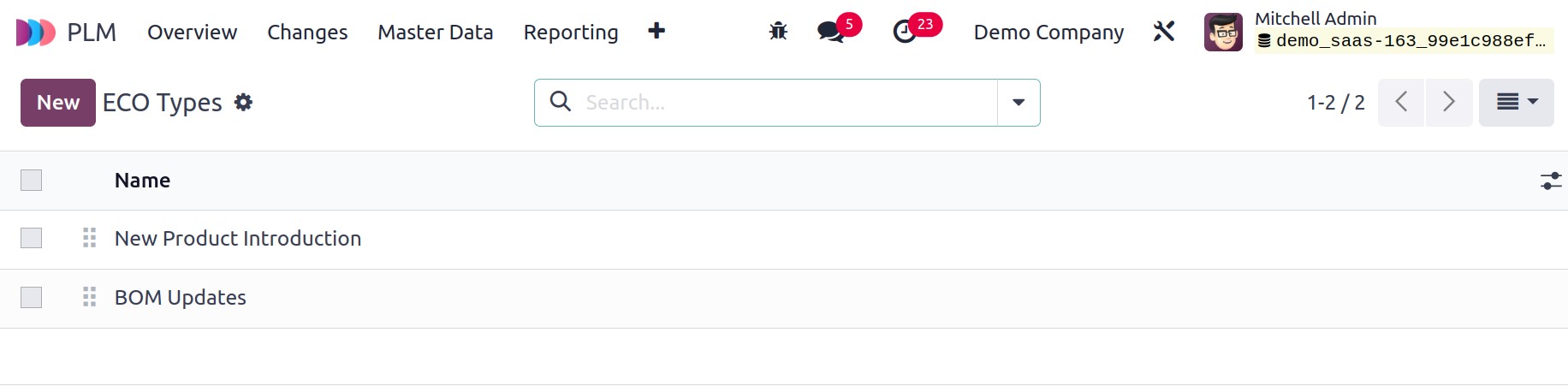Go to the next page arrow
Screen dimensions: 1568x386
coord(1449,103)
